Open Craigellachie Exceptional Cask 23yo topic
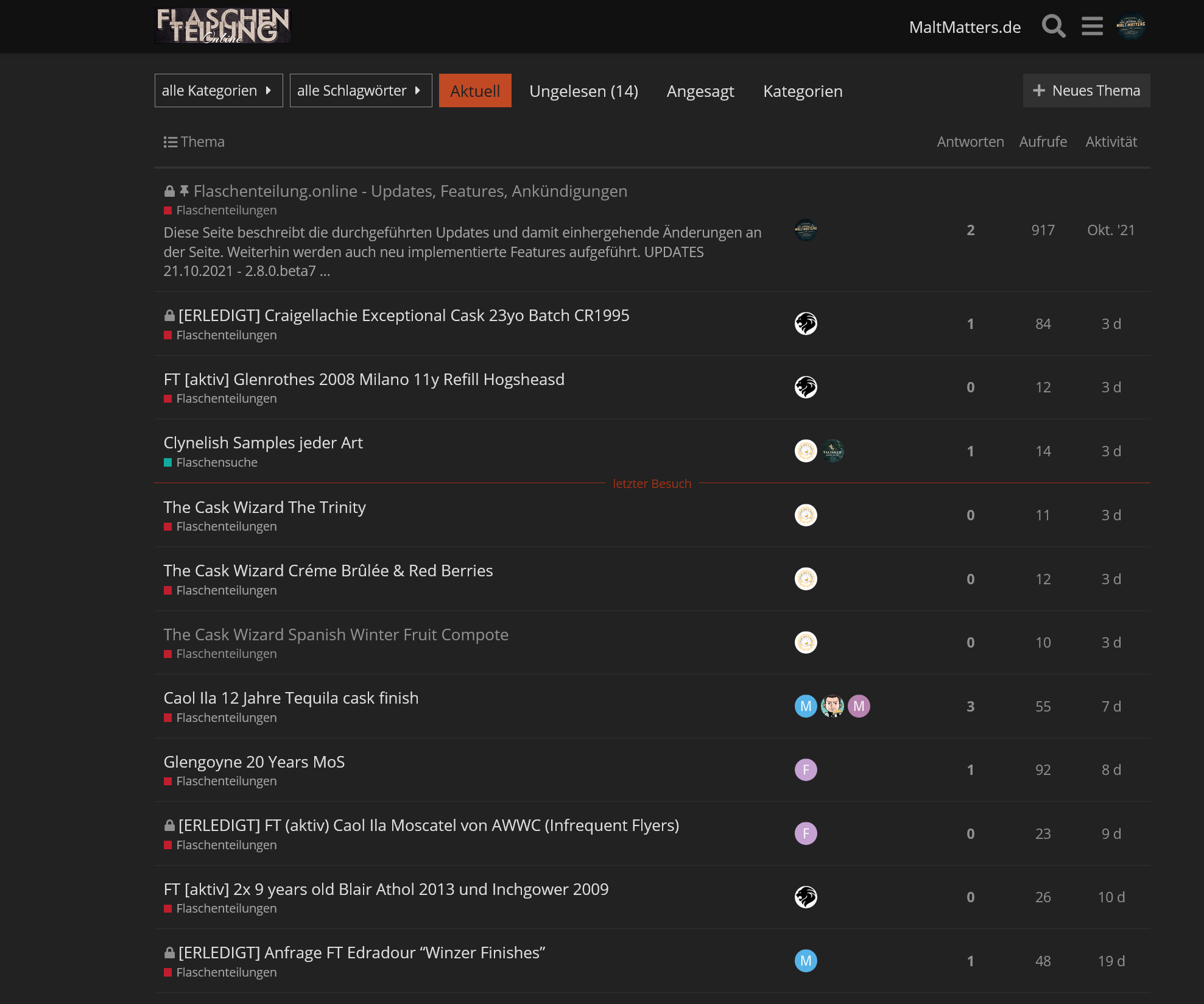This screenshot has height=1004, width=1204. (404, 316)
